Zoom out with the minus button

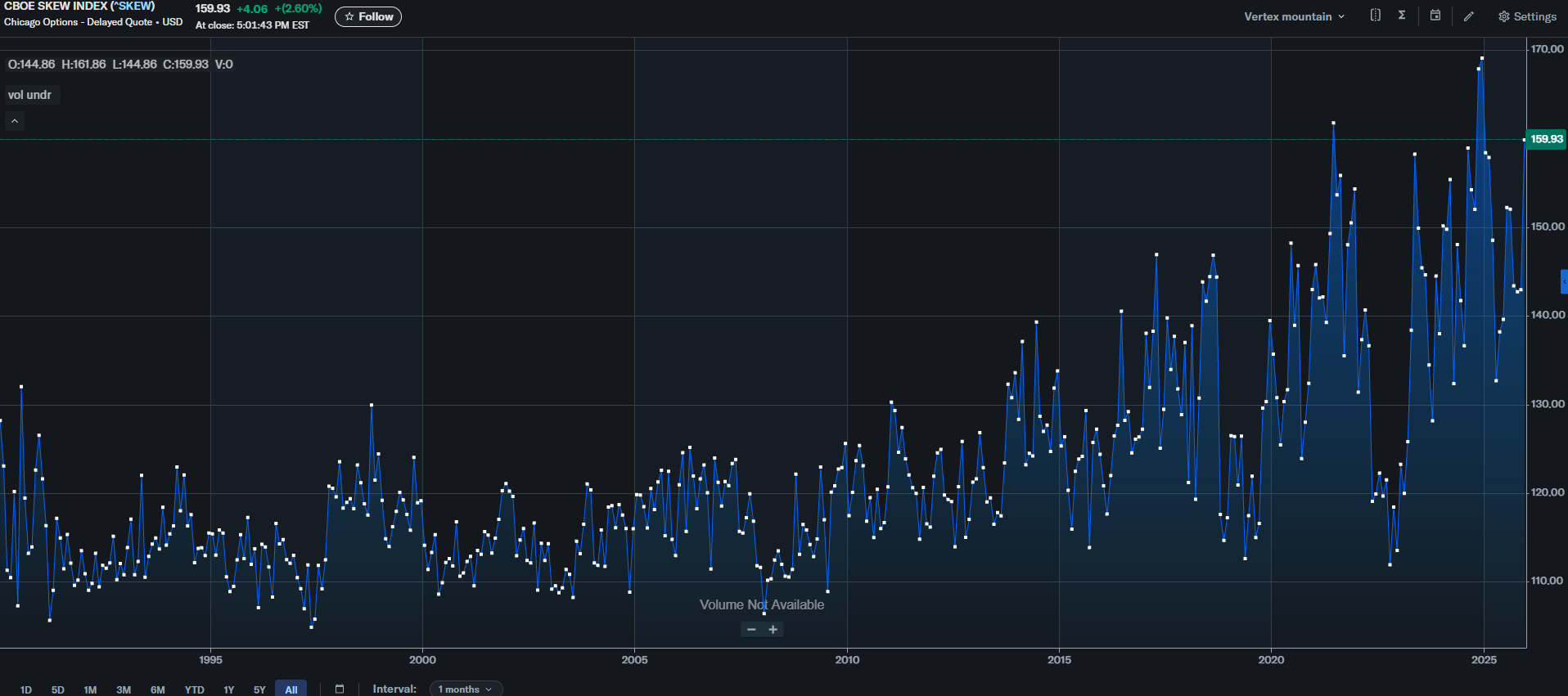coord(751,629)
